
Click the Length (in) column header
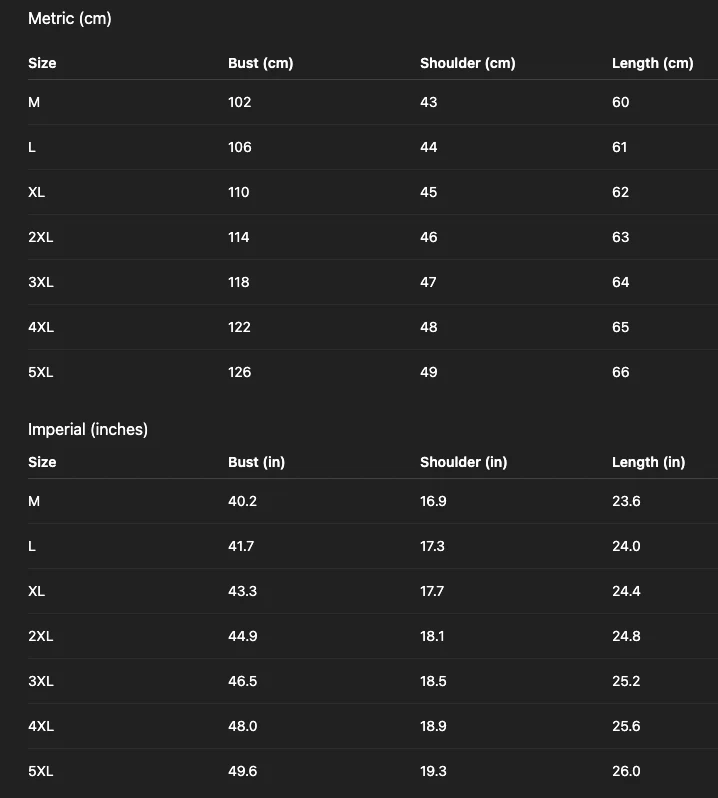click(x=648, y=462)
